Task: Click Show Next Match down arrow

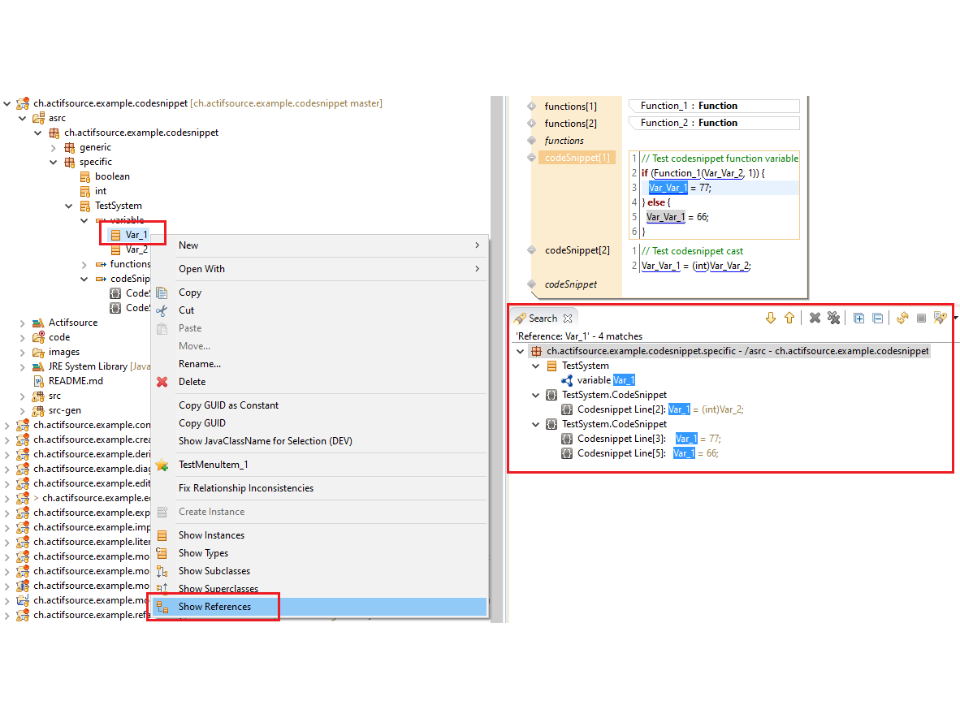Action: coord(770,318)
